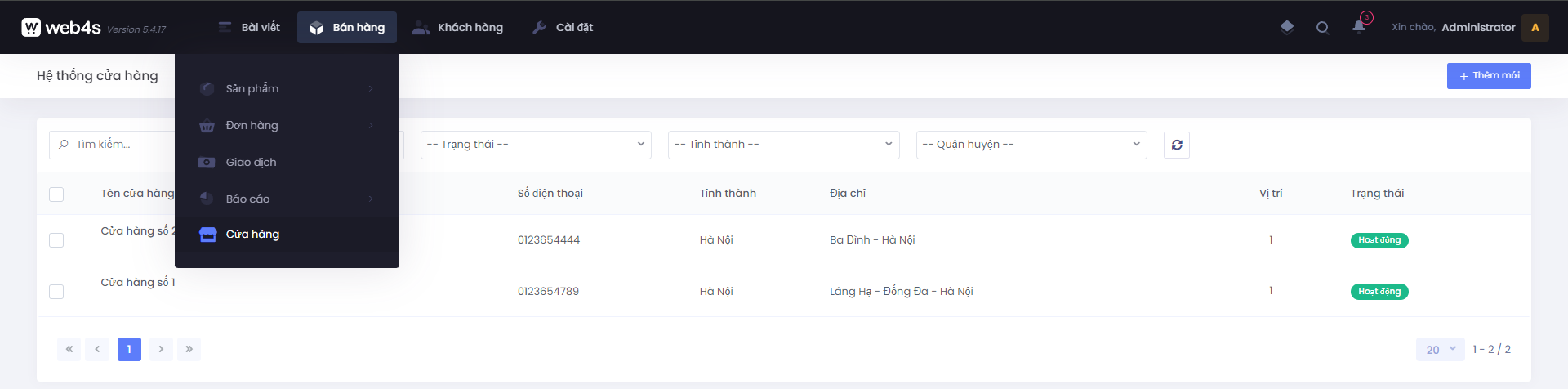1568x389 pixels.
Task: Click the refresh filter icon button
Action: pos(1176,145)
